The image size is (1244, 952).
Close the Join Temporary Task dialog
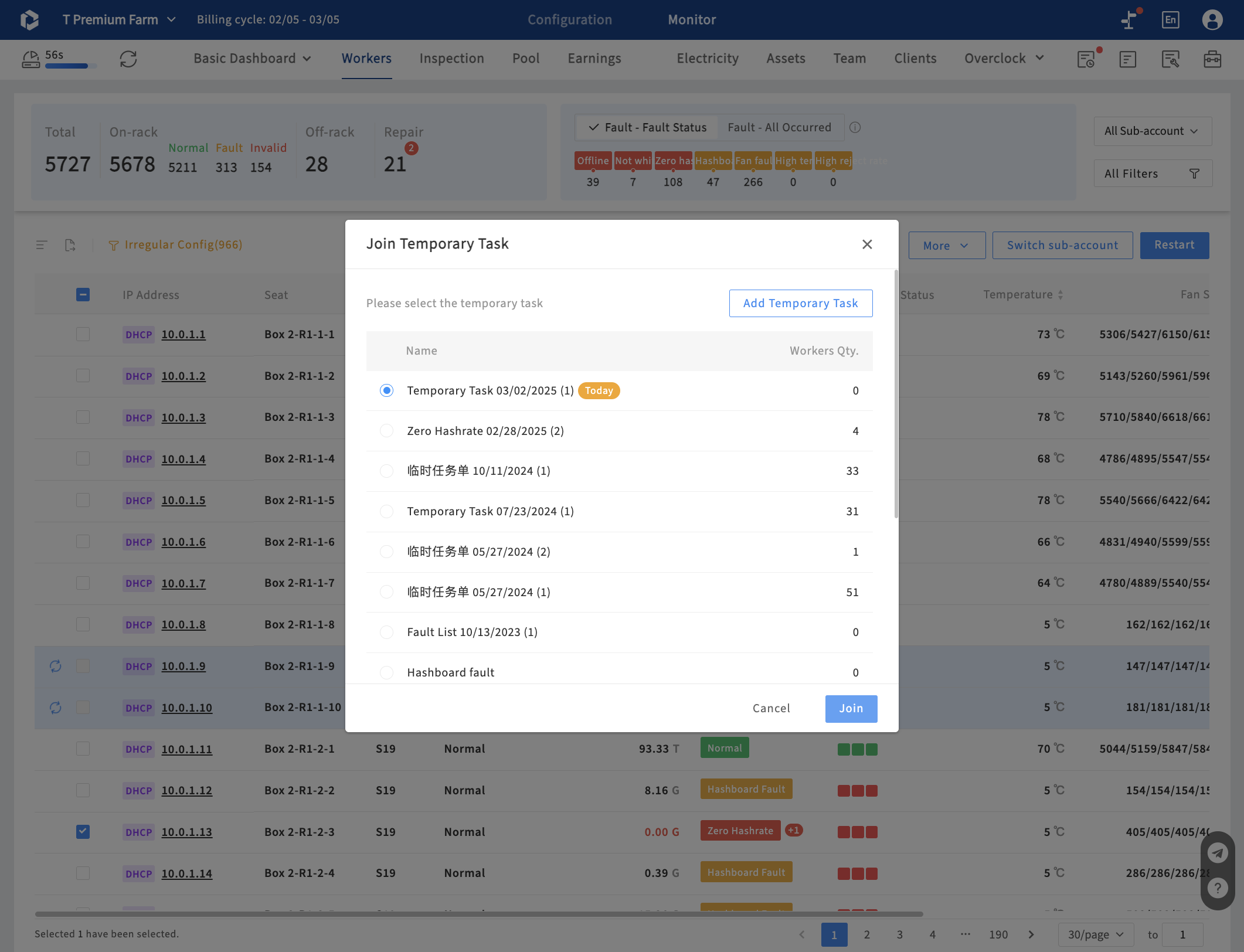[x=867, y=244]
